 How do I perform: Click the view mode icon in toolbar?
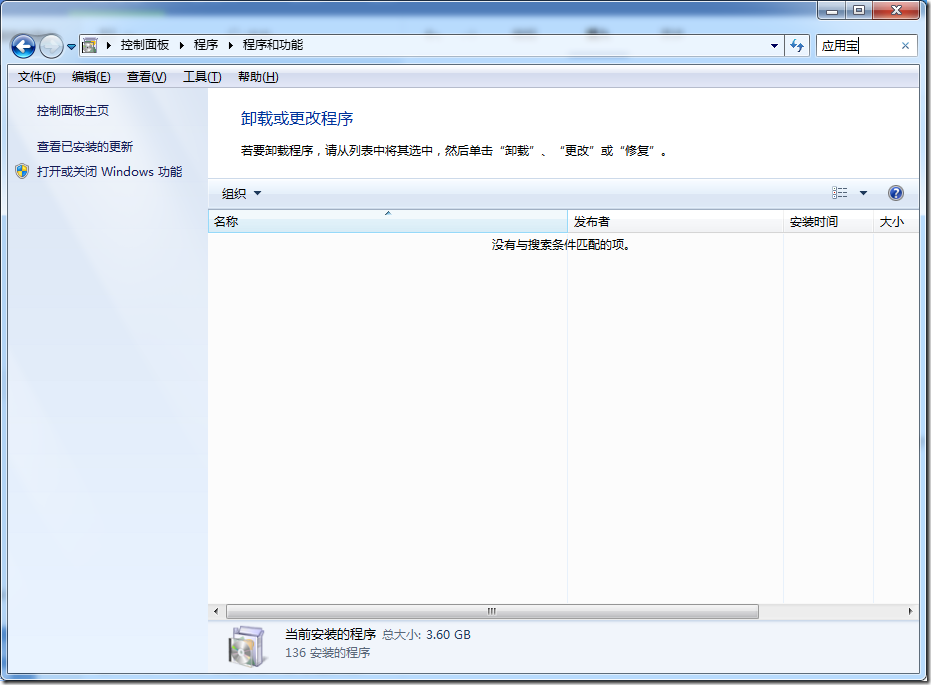click(840, 193)
